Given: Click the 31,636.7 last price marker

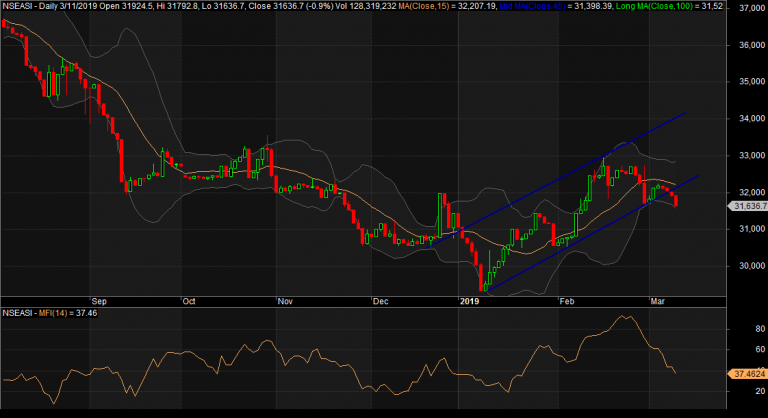Looking at the screenshot, I should coord(748,206).
